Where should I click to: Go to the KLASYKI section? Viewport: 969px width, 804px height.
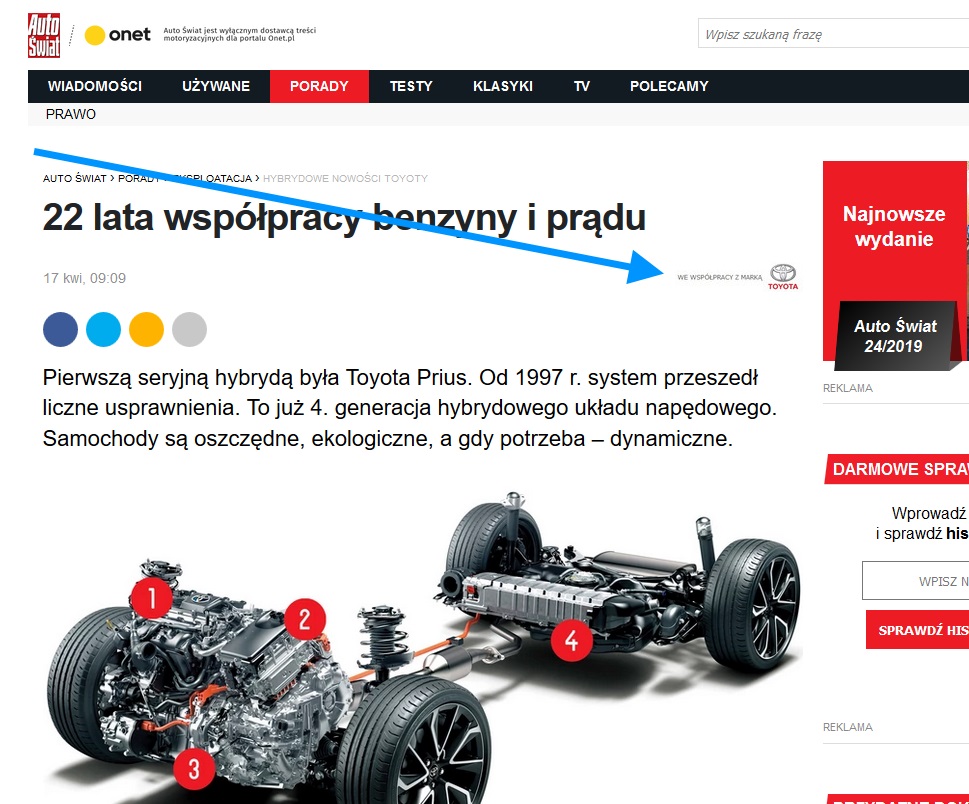click(503, 86)
